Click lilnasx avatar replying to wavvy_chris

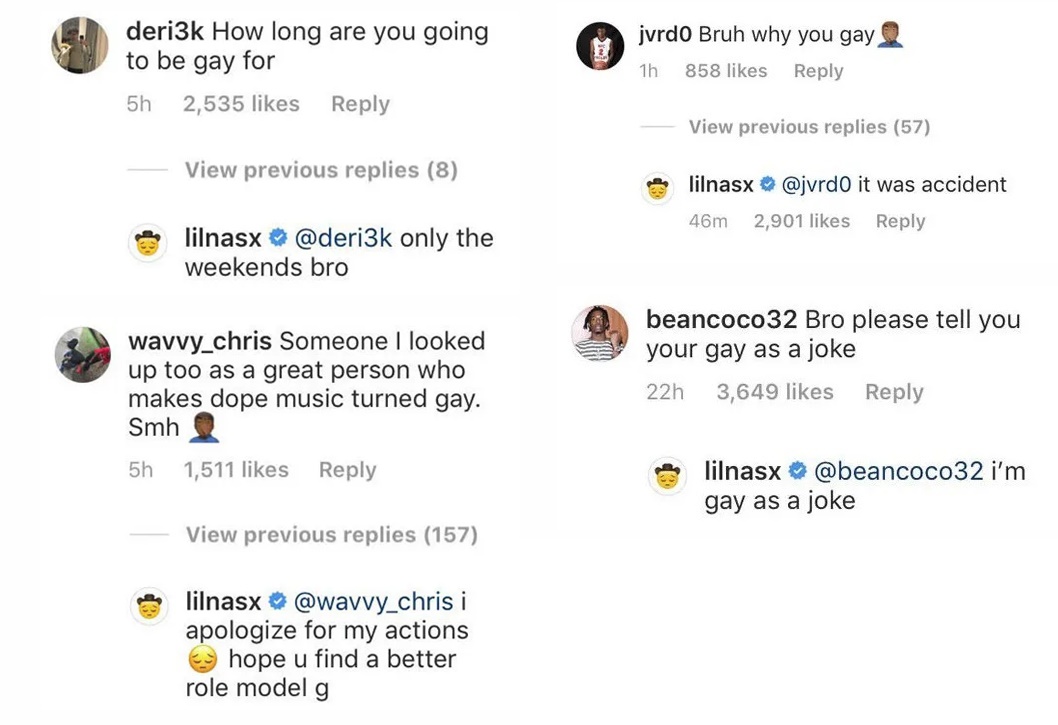point(149,606)
